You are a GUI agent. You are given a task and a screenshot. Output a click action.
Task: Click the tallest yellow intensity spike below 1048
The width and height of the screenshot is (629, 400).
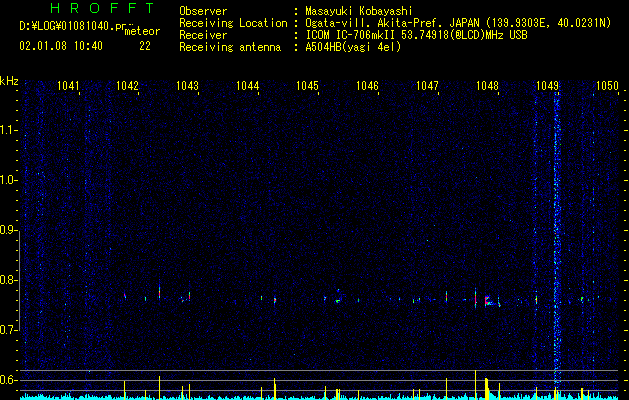tap(475, 384)
